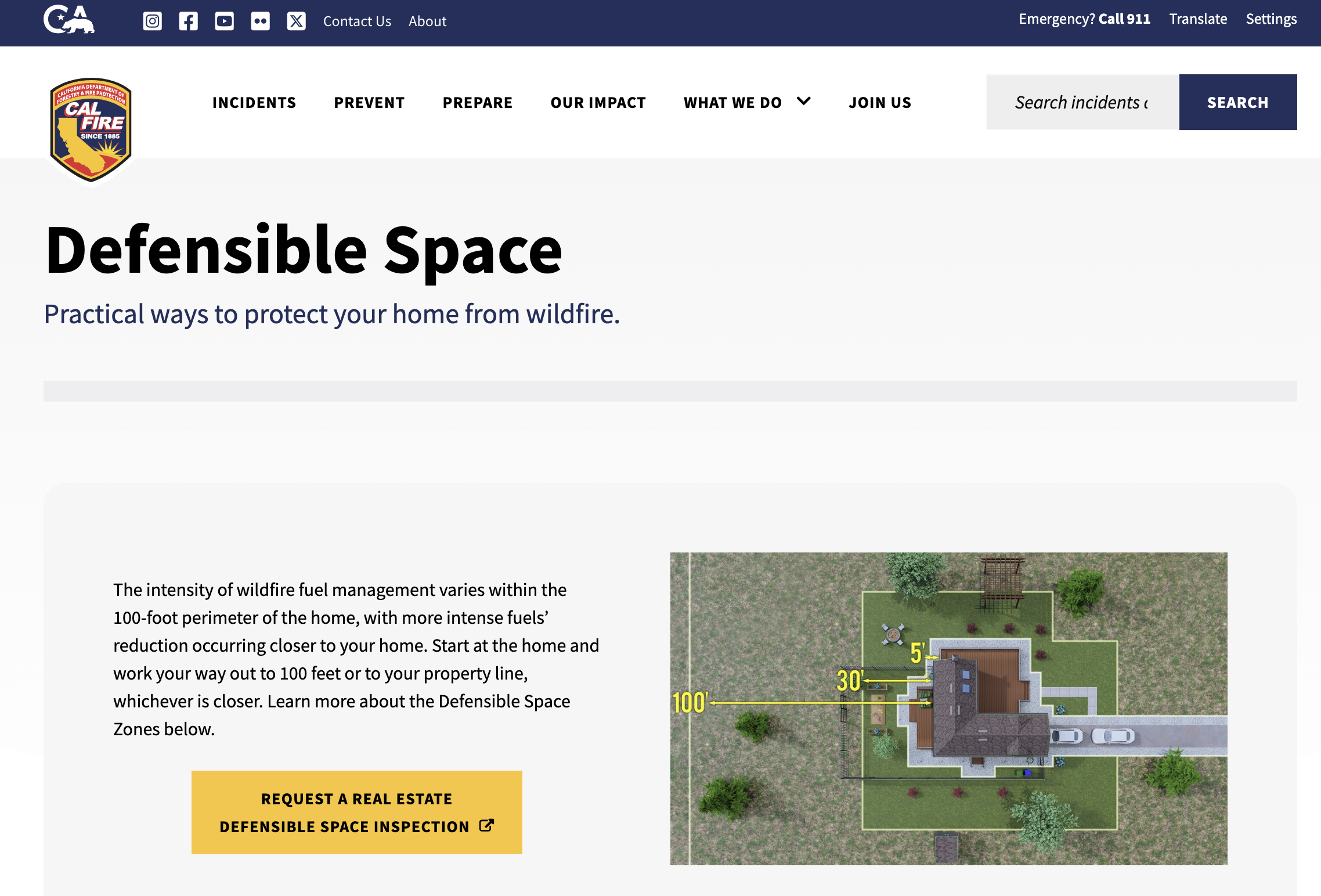1321x896 pixels.
Task: Click the CA.gov bear logo
Action: 68,20
